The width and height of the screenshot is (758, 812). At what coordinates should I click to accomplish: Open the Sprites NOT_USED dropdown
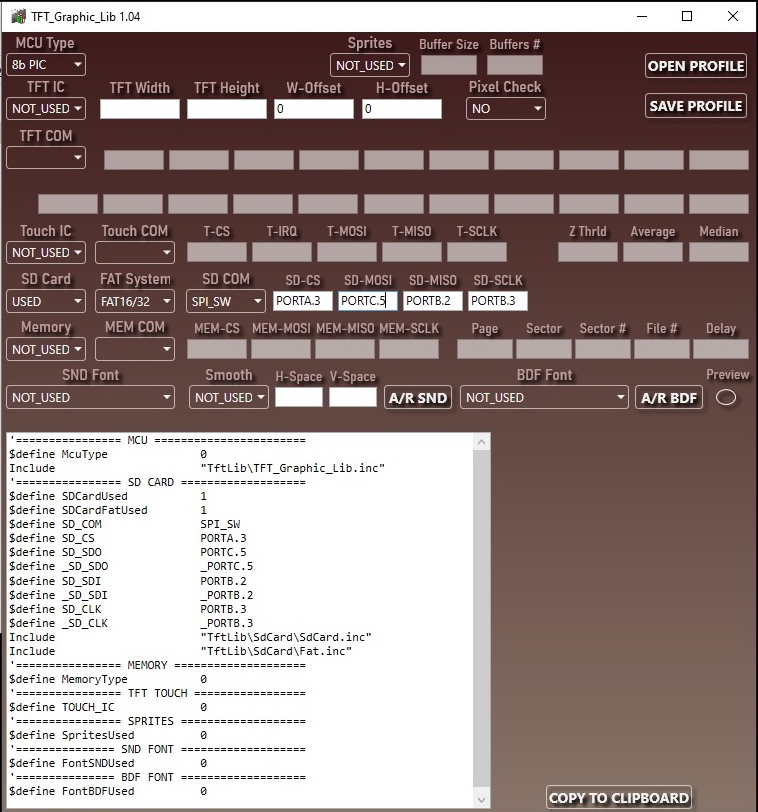(370, 66)
